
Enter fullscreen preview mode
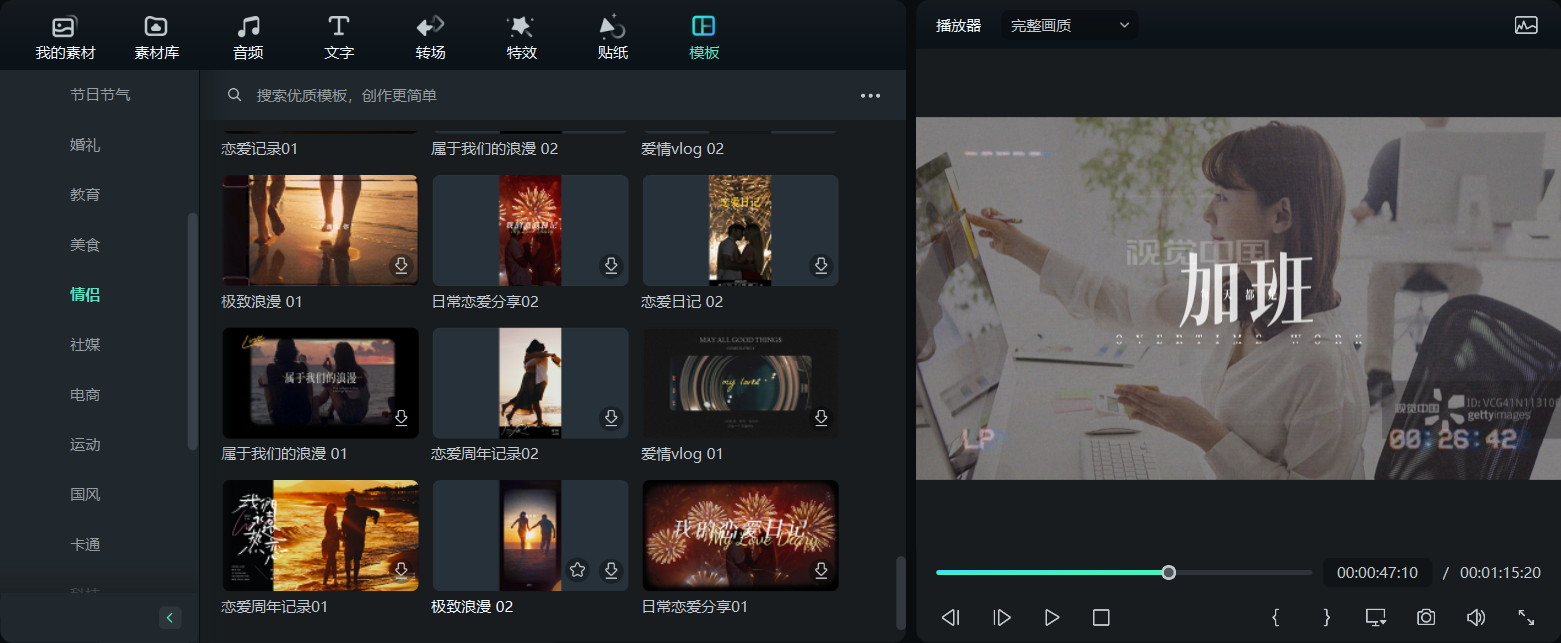pos(1526,617)
